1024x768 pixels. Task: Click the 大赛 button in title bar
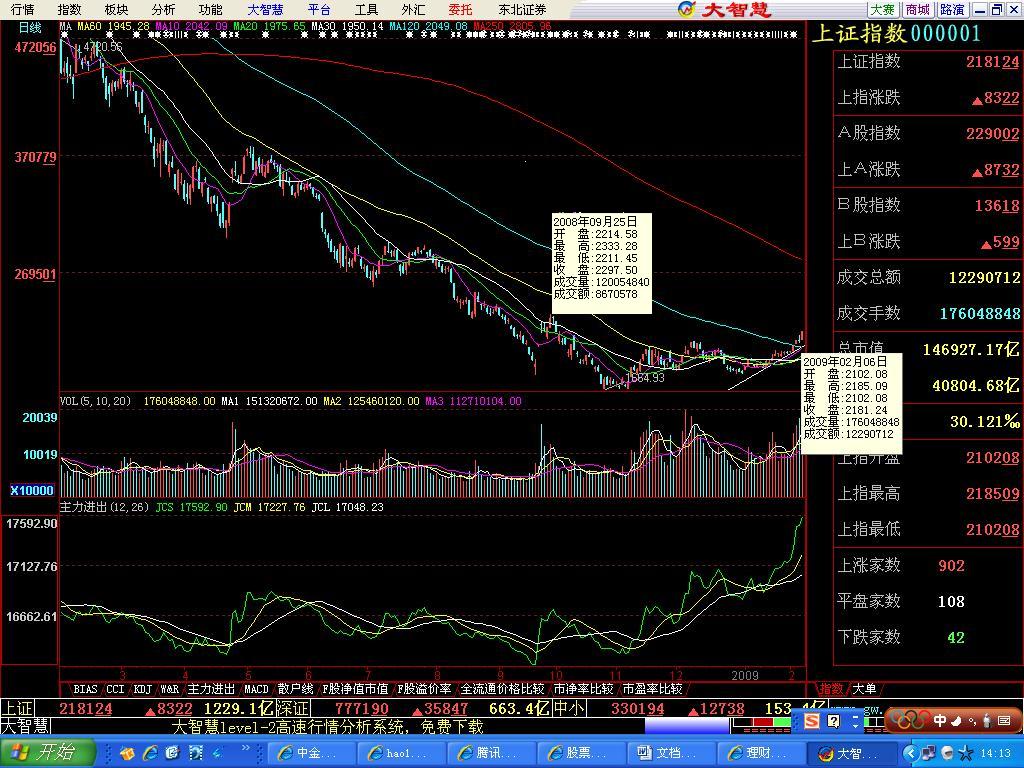coord(883,10)
